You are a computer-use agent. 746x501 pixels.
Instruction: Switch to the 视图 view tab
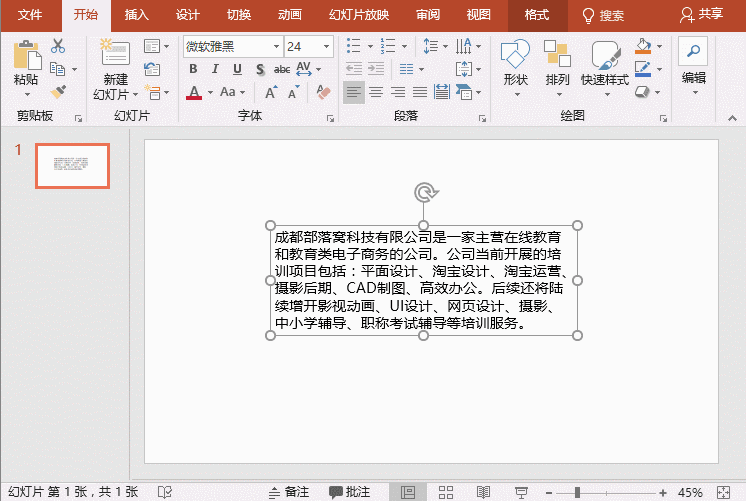pos(479,15)
